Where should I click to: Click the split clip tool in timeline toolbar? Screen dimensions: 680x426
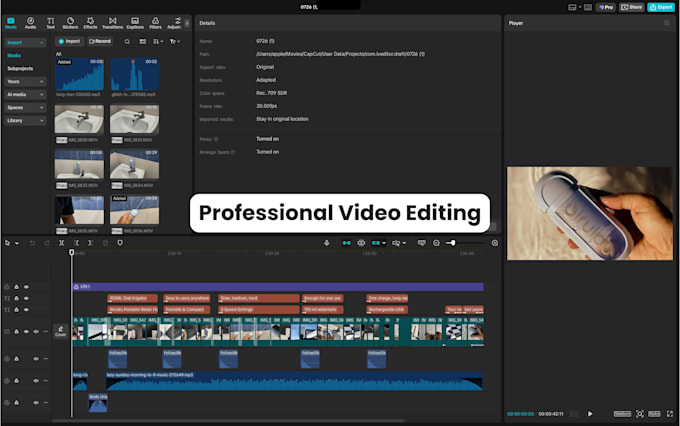coord(61,243)
